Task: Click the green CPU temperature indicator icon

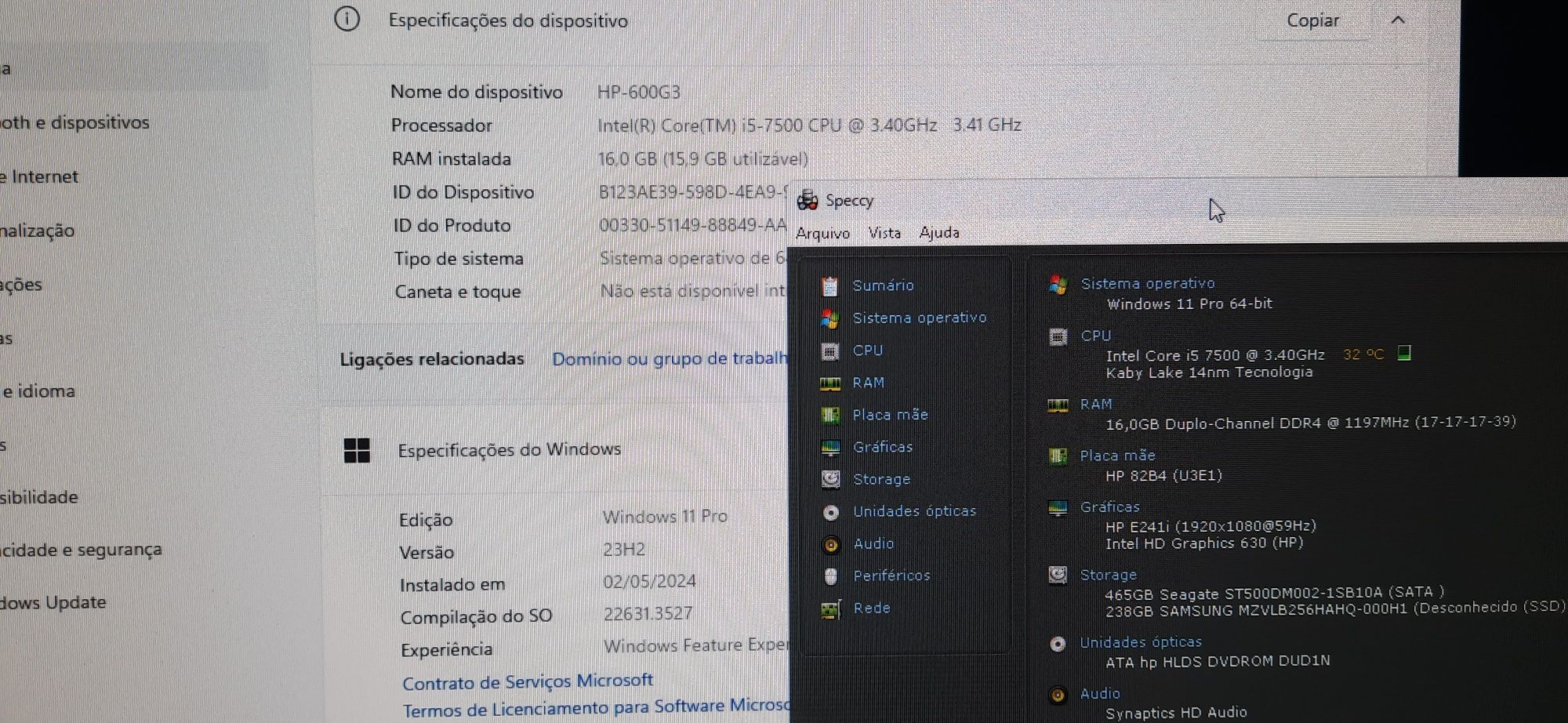Action: (x=1404, y=353)
